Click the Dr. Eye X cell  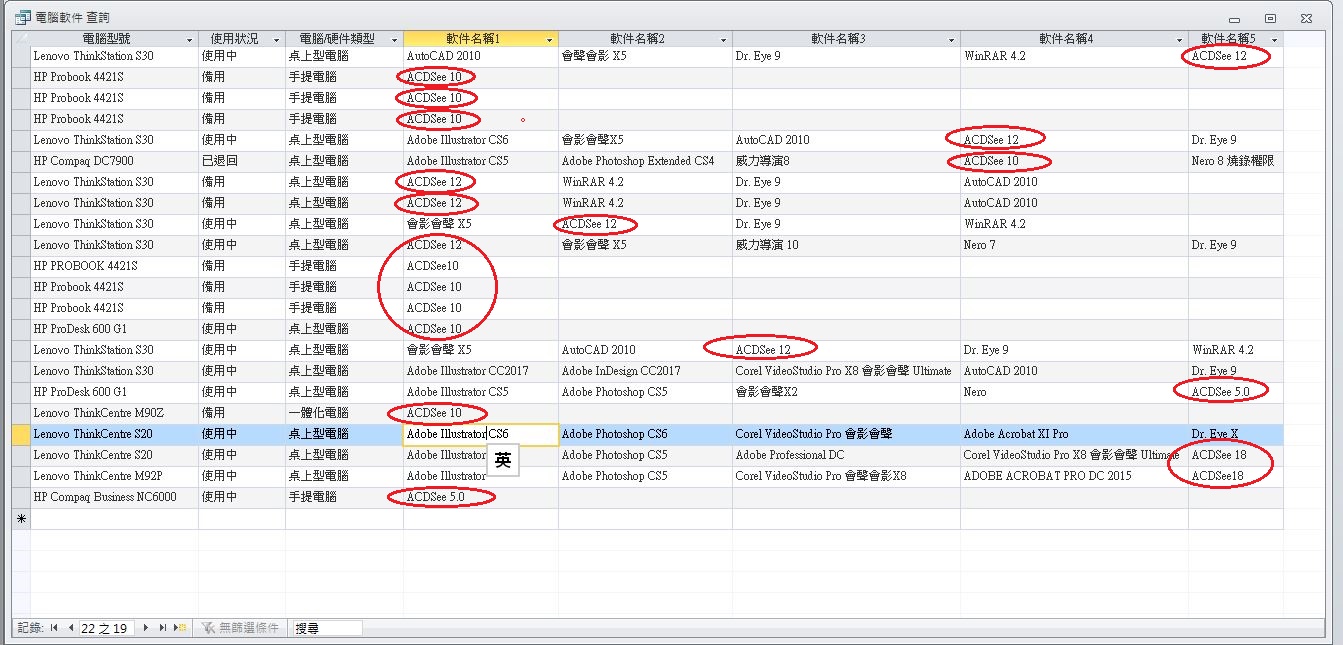pyautogui.click(x=1236, y=434)
